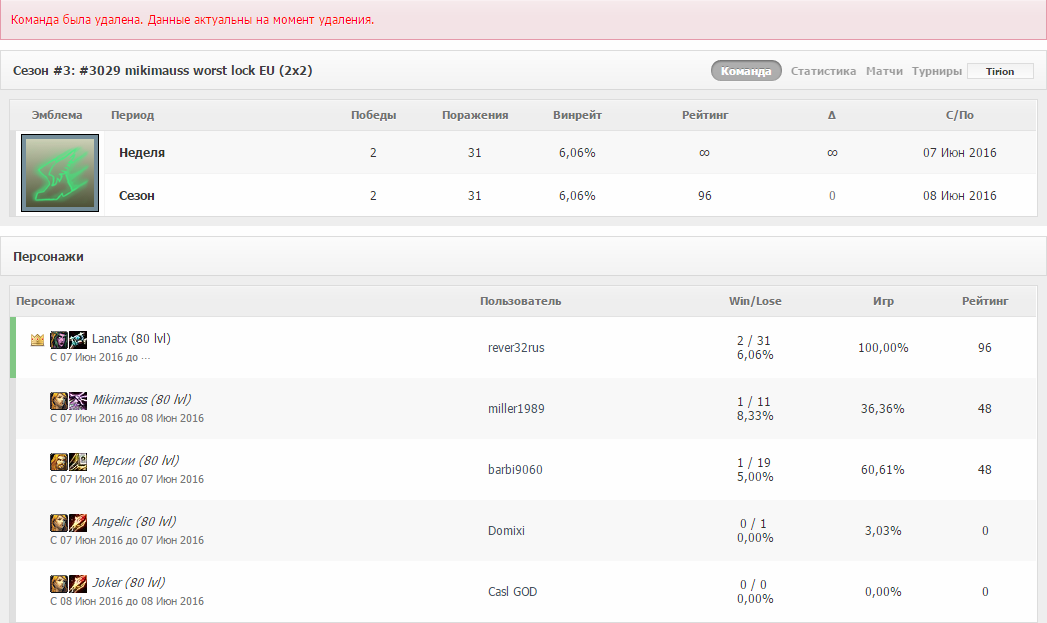Click the Победы column header
The image size is (1047, 623).
(x=373, y=115)
